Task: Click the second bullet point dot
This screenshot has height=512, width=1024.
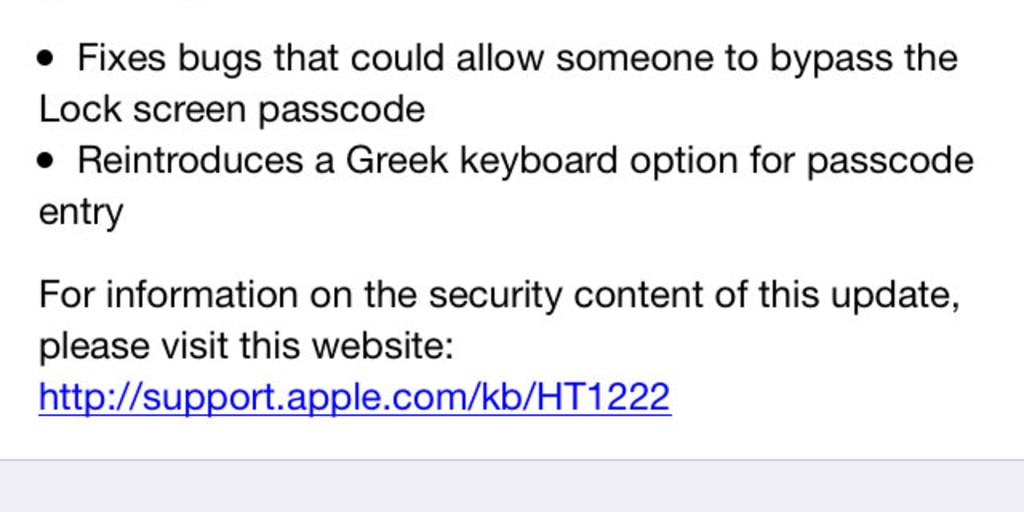Action: point(45,162)
